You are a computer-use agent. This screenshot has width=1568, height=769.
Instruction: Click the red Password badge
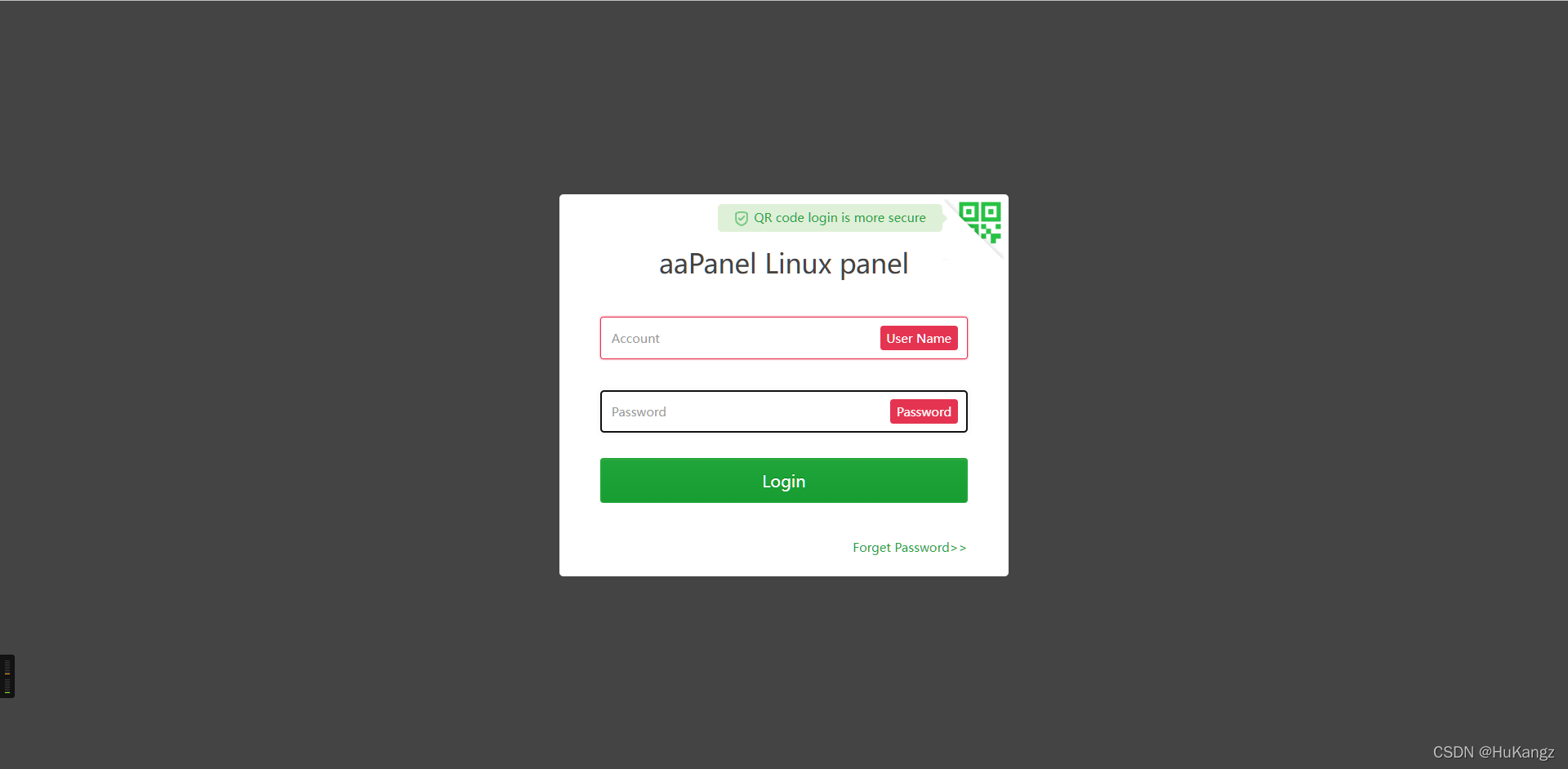(924, 411)
